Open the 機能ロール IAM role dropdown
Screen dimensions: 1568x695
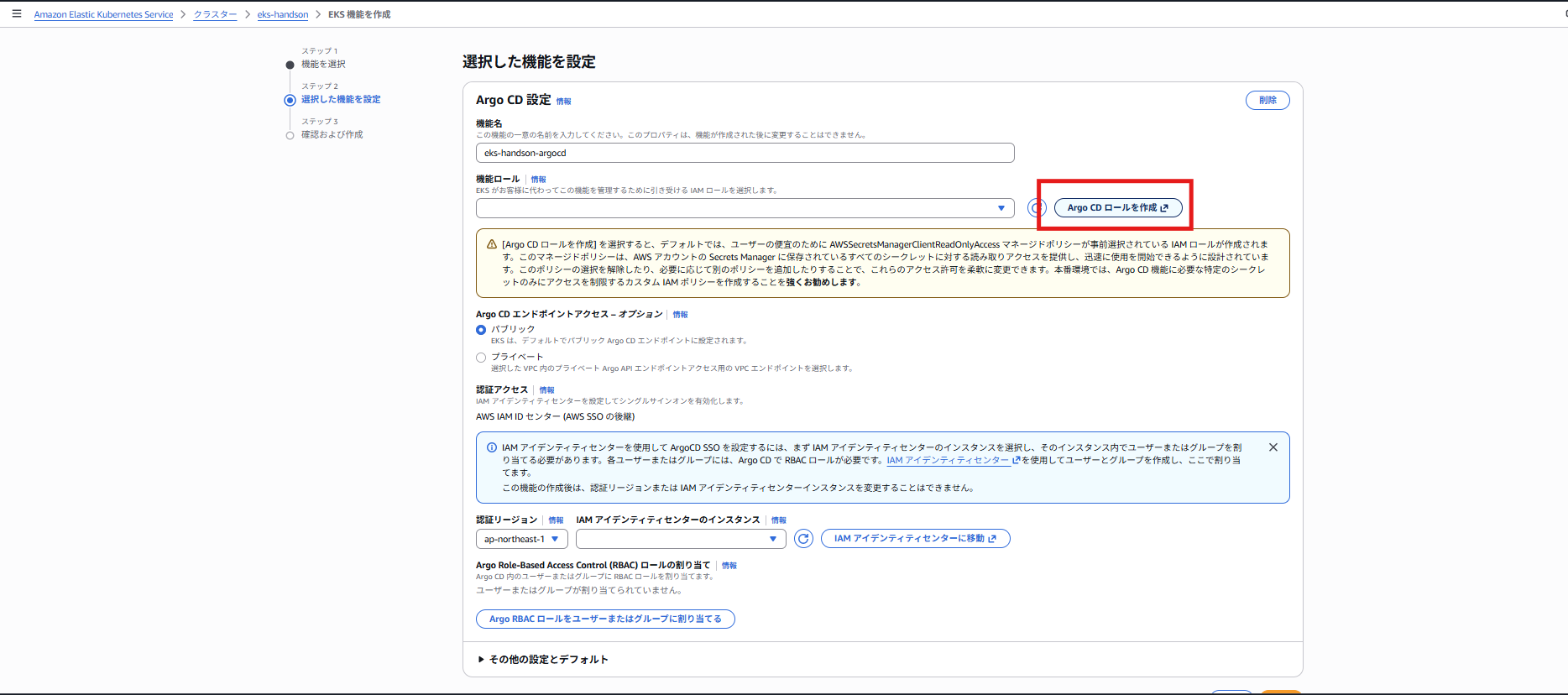745,208
